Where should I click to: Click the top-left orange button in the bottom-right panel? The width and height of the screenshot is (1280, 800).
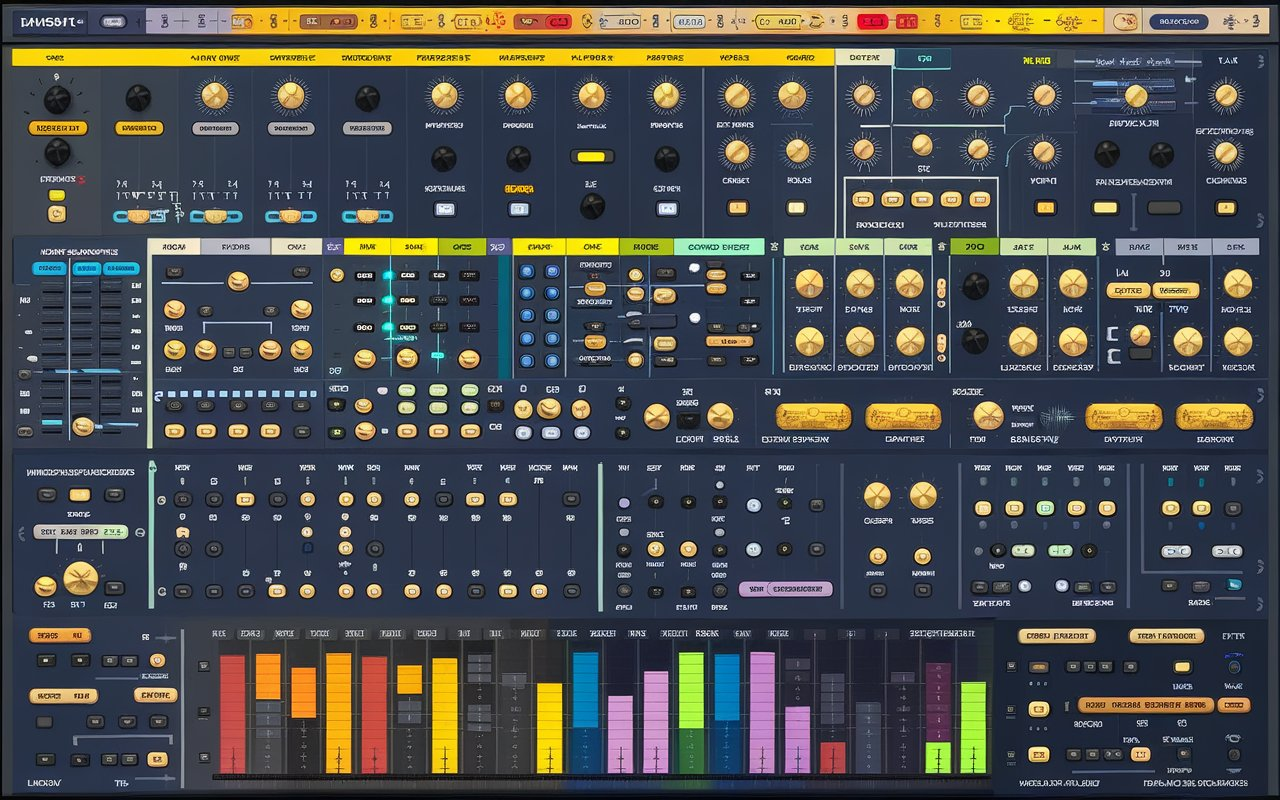tap(1057, 636)
